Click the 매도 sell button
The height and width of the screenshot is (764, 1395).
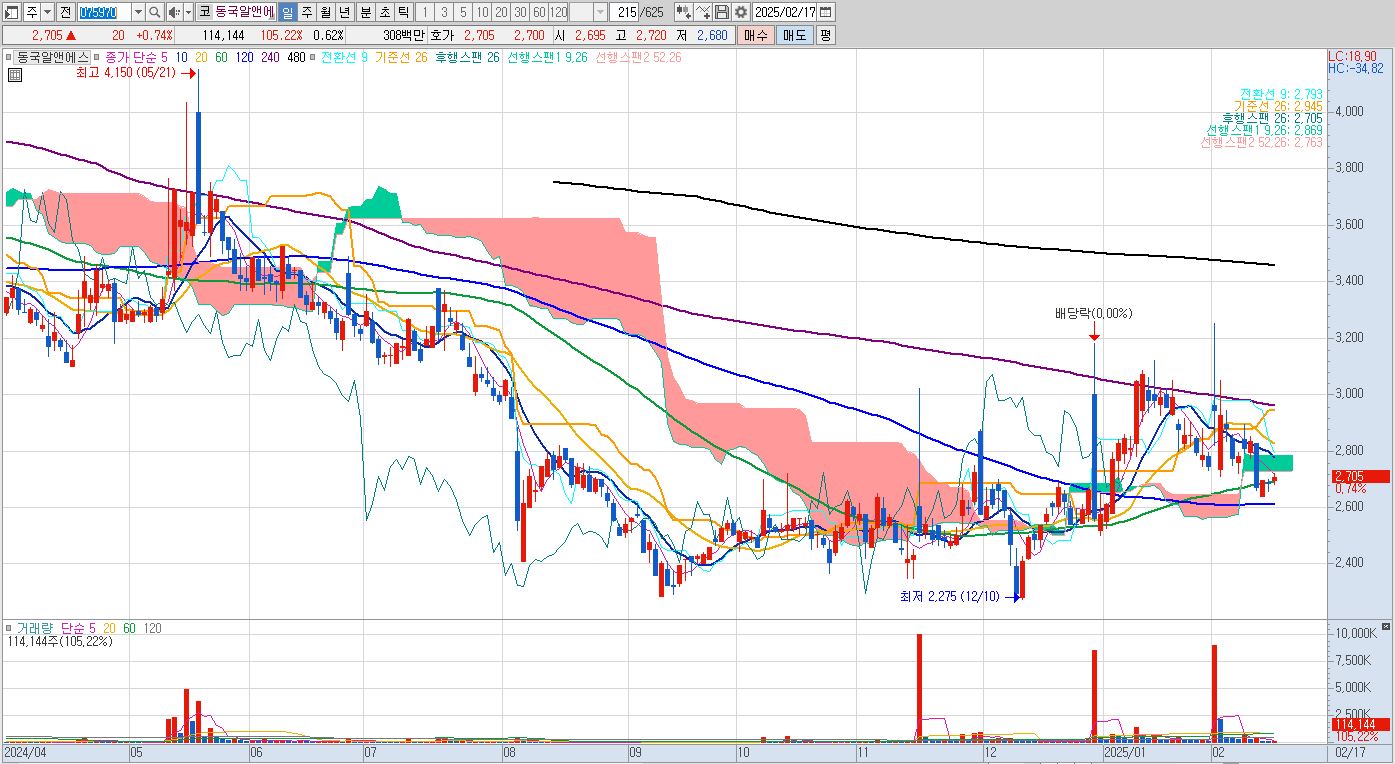pos(794,35)
